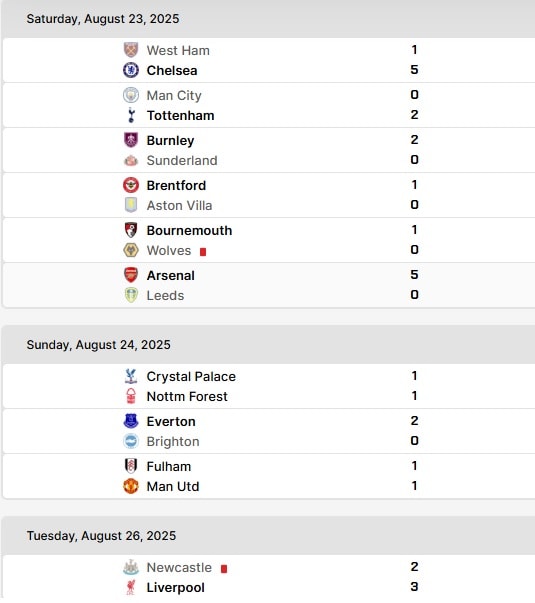Click the Man Utd club crest
Image resolution: width=535 pixels, height=603 pixels.
[131, 486]
